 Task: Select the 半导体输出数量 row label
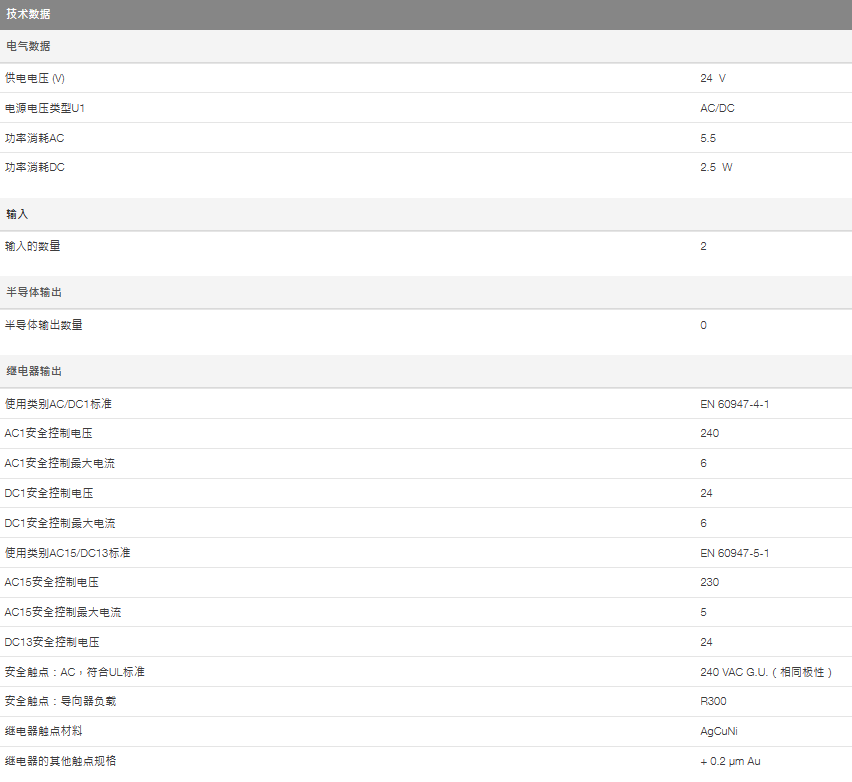44,325
